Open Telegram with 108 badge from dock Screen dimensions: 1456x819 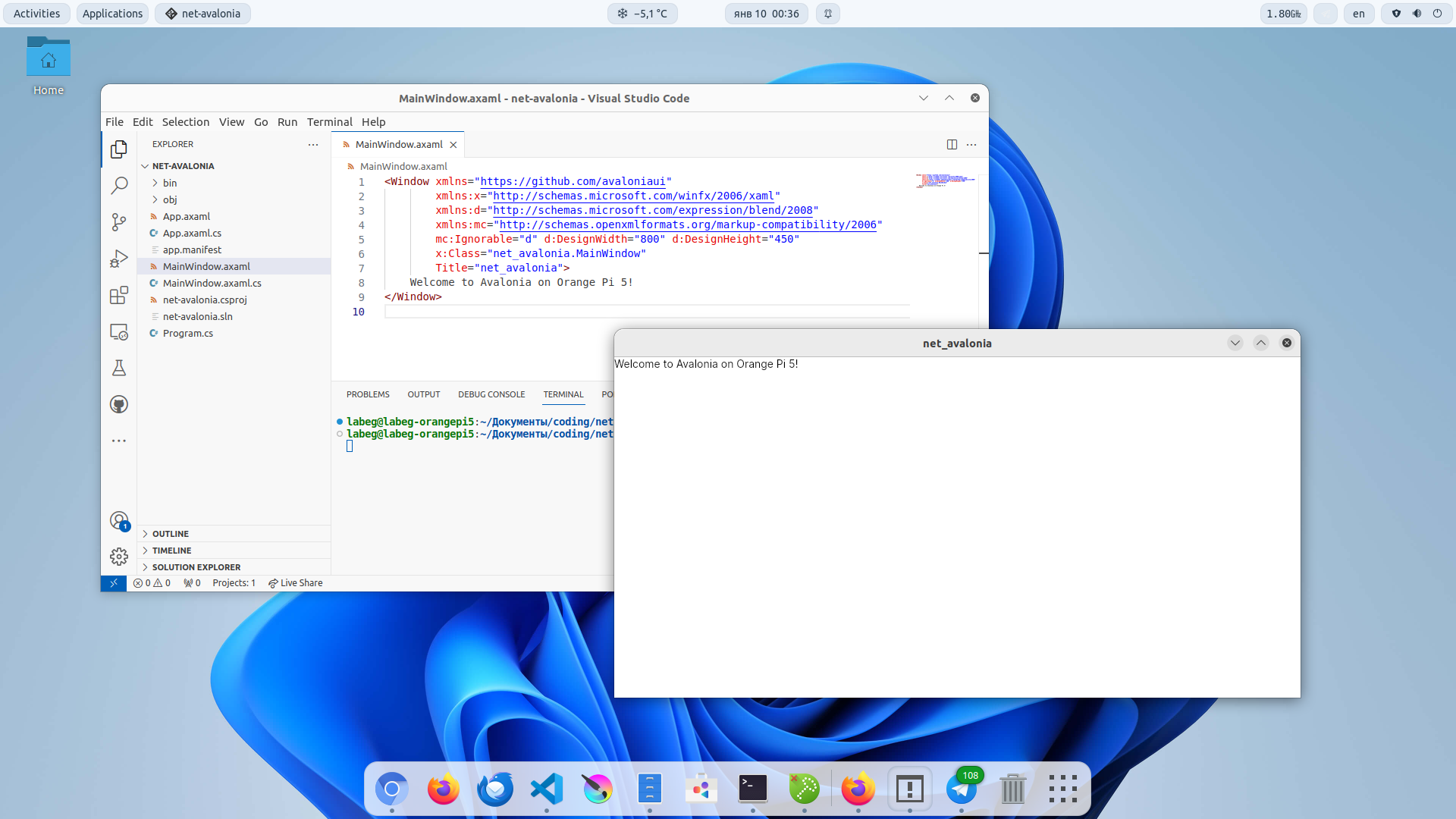click(x=962, y=789)
